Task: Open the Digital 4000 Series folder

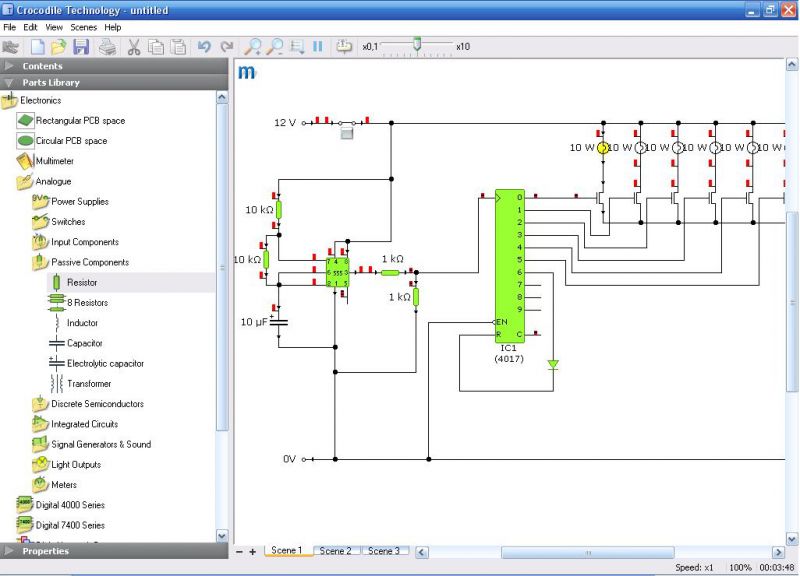Action: click(x=61, y=505)
